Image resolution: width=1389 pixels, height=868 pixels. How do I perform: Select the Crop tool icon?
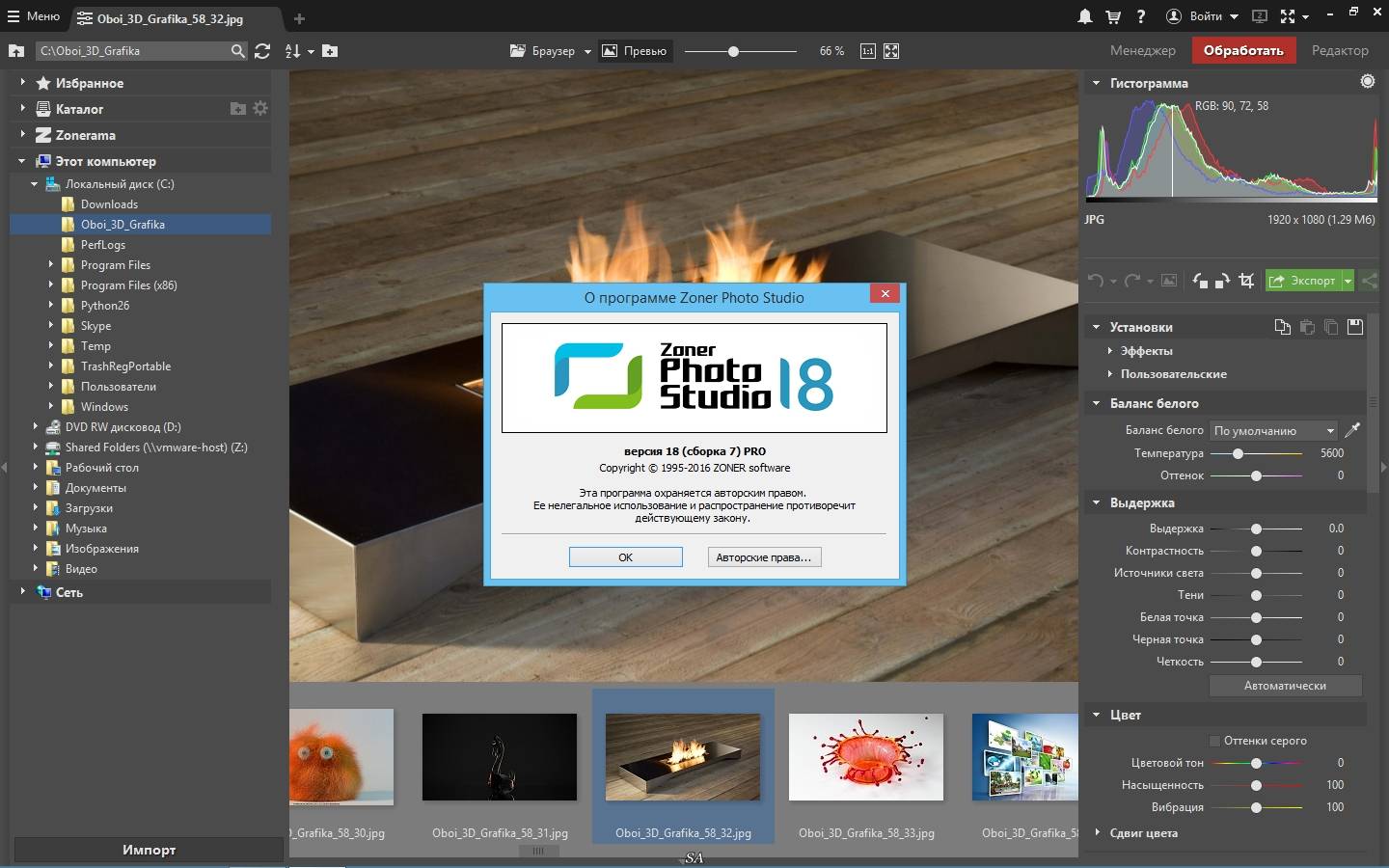coord(1246,281)
